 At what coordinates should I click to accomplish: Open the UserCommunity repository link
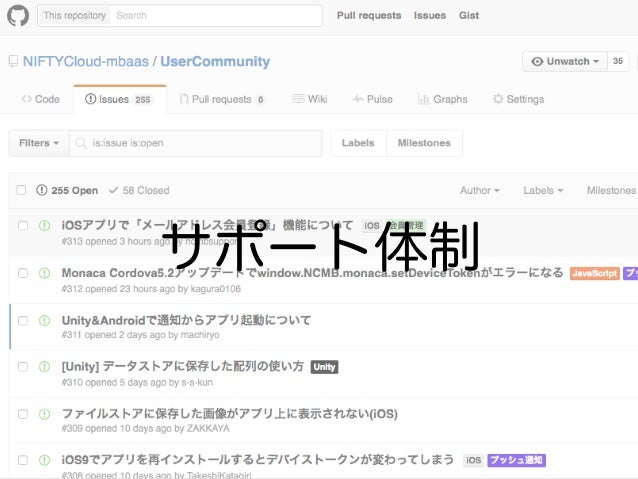215,61
